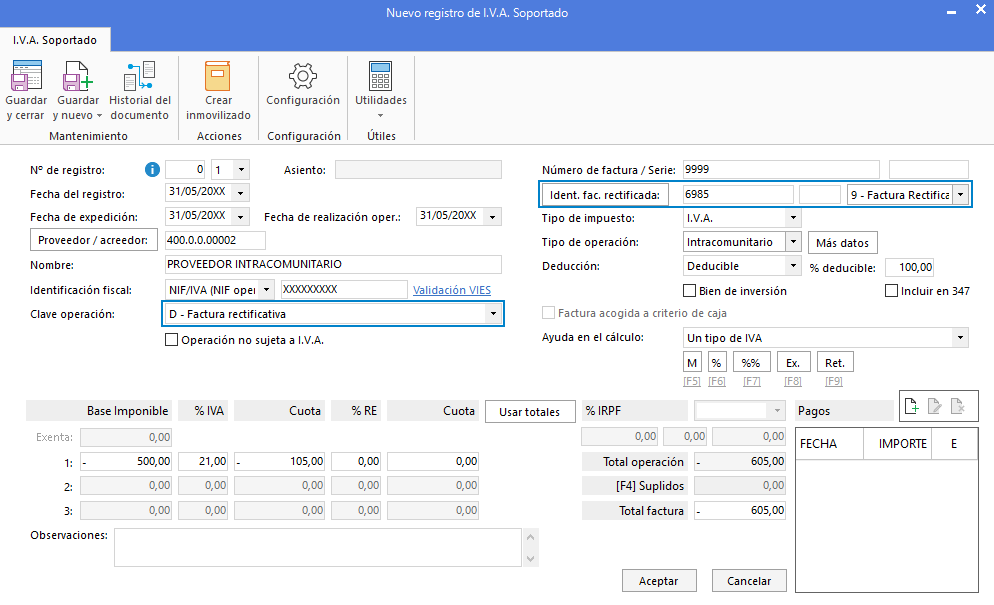
Task: Click the Observaciones scrollbar up arrow
Action: (x=531, y=537)
